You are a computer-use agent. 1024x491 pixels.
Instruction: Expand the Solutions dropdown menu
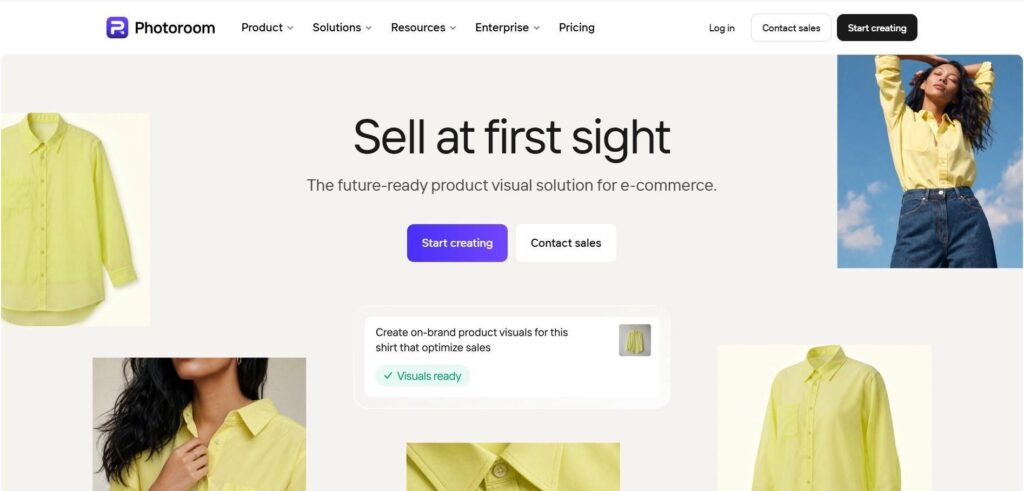coord(342,27)
